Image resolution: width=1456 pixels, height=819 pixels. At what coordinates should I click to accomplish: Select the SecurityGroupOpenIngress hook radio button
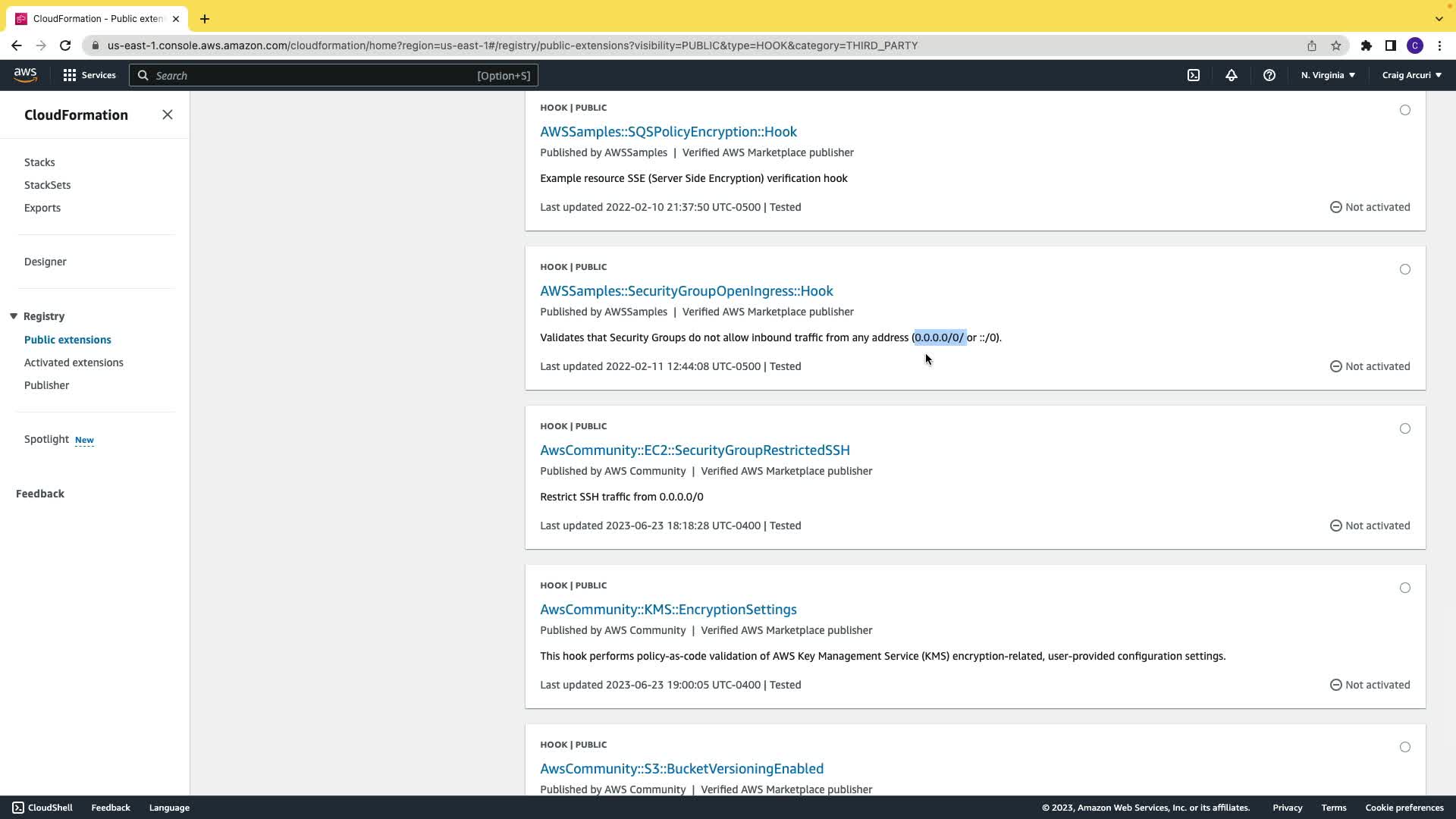(1404, 269)
